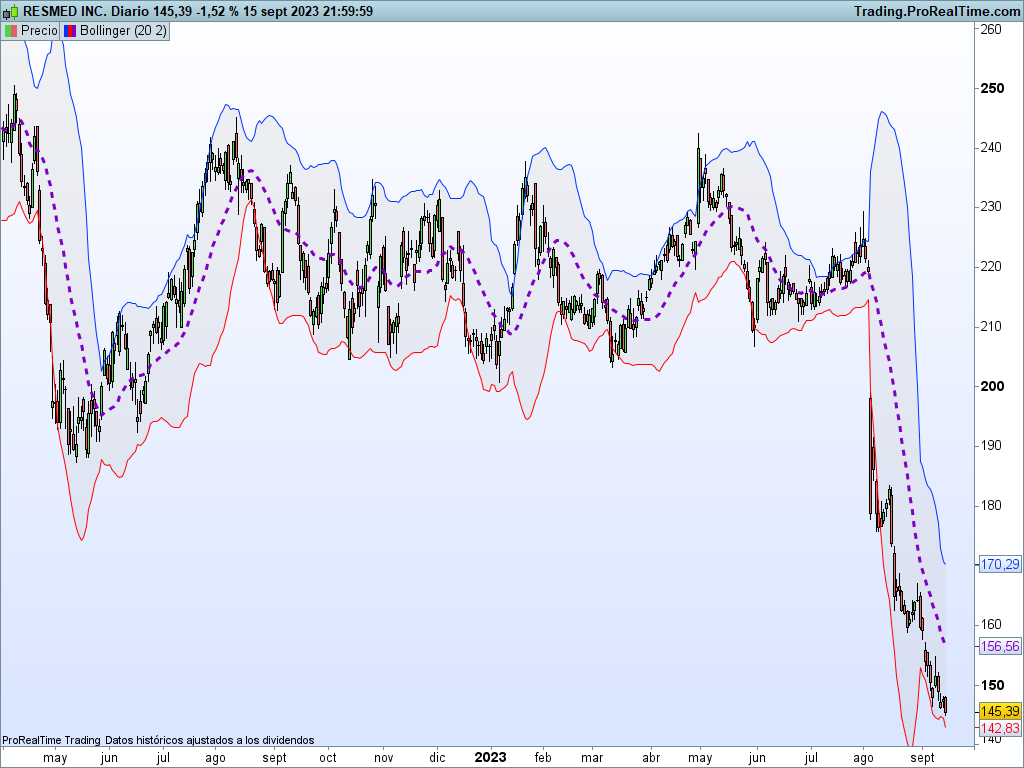Click the 150 price axis label

coord(993,685)
